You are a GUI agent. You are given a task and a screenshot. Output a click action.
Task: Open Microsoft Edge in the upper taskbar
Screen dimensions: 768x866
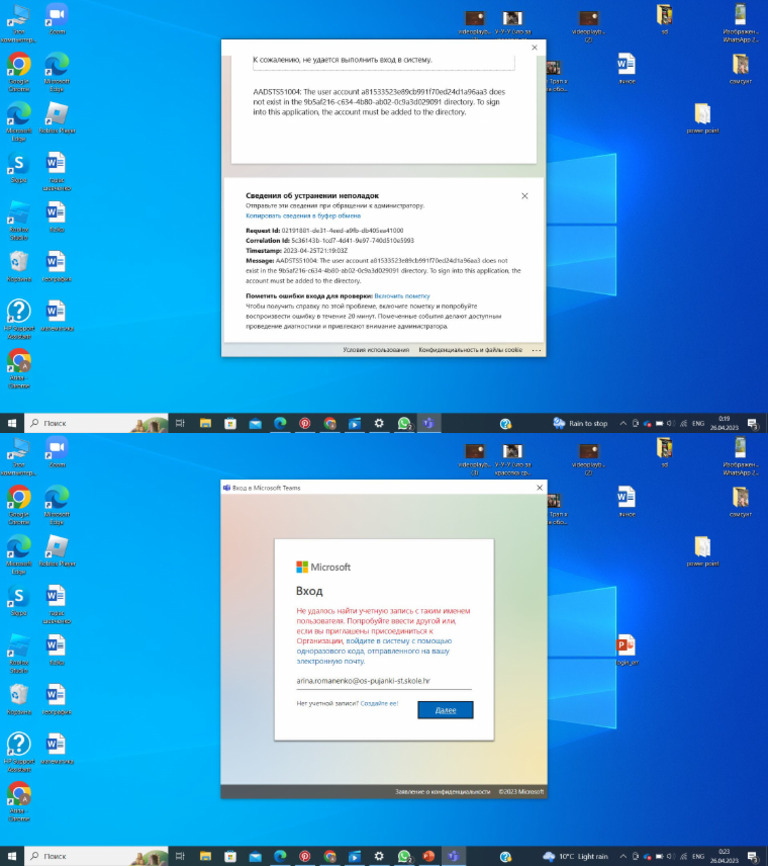tap(280, 424)
